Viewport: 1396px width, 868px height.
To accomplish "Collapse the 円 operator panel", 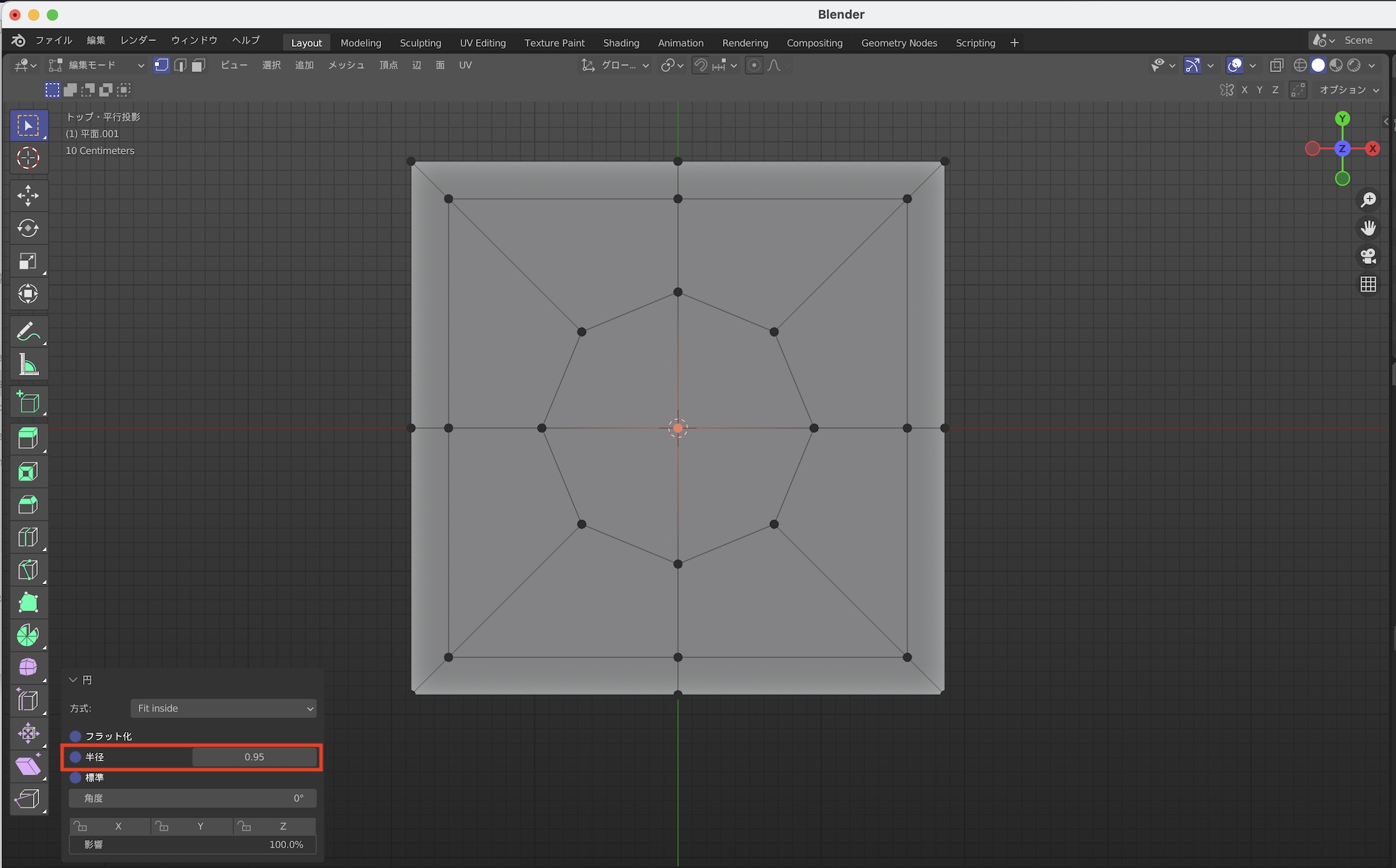I will point(73,680).
